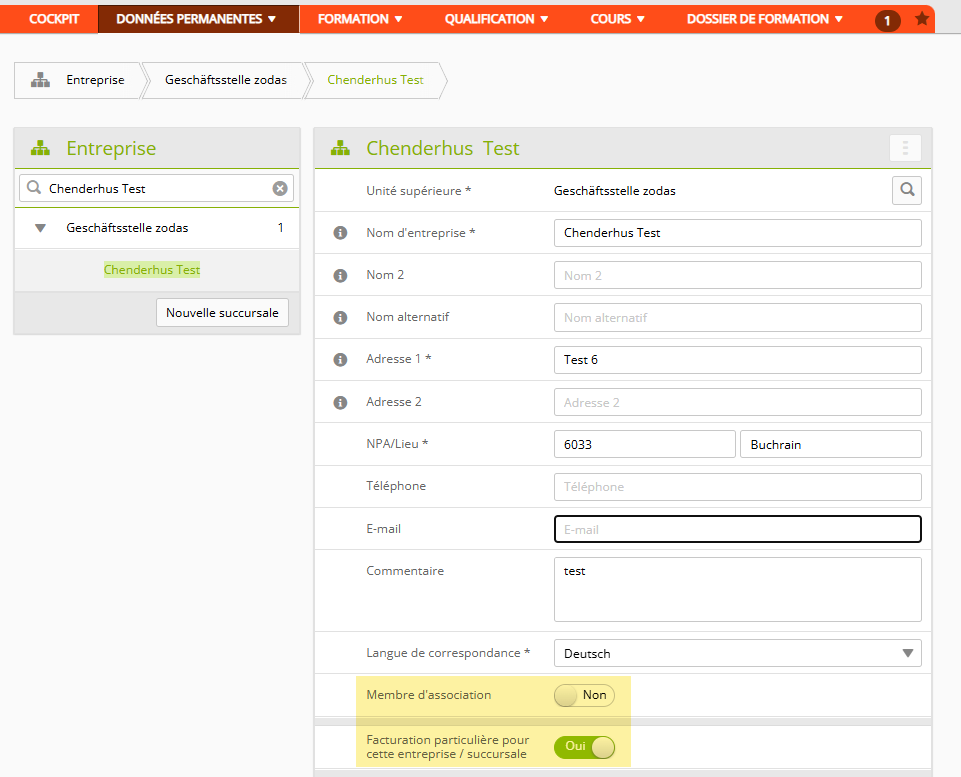Disable Facturation particulière toggle

584,747
